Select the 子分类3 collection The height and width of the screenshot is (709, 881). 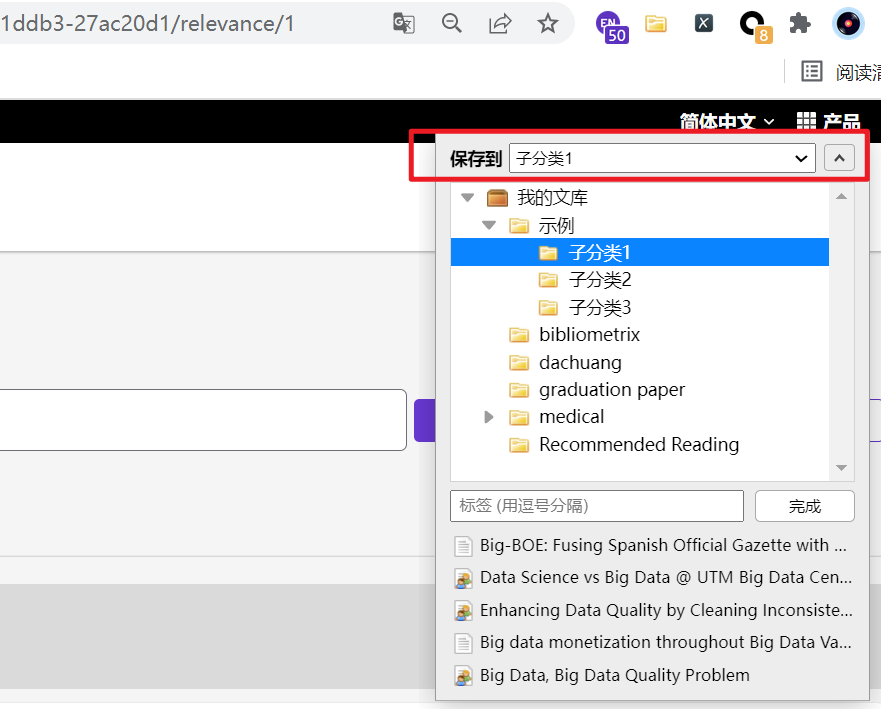click(x=600, y=307)
